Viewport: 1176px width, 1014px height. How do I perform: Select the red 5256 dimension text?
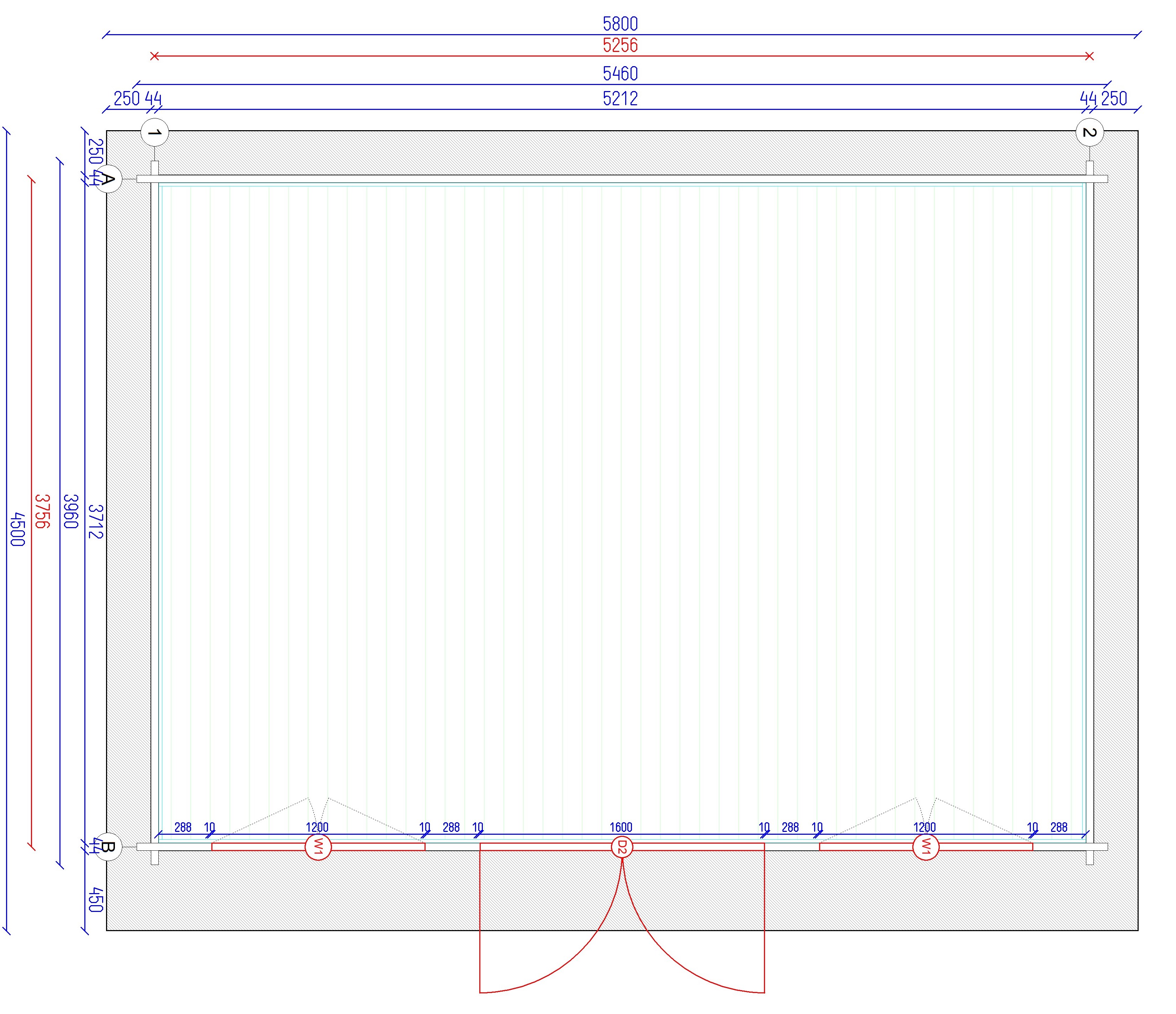coord(620,46)
